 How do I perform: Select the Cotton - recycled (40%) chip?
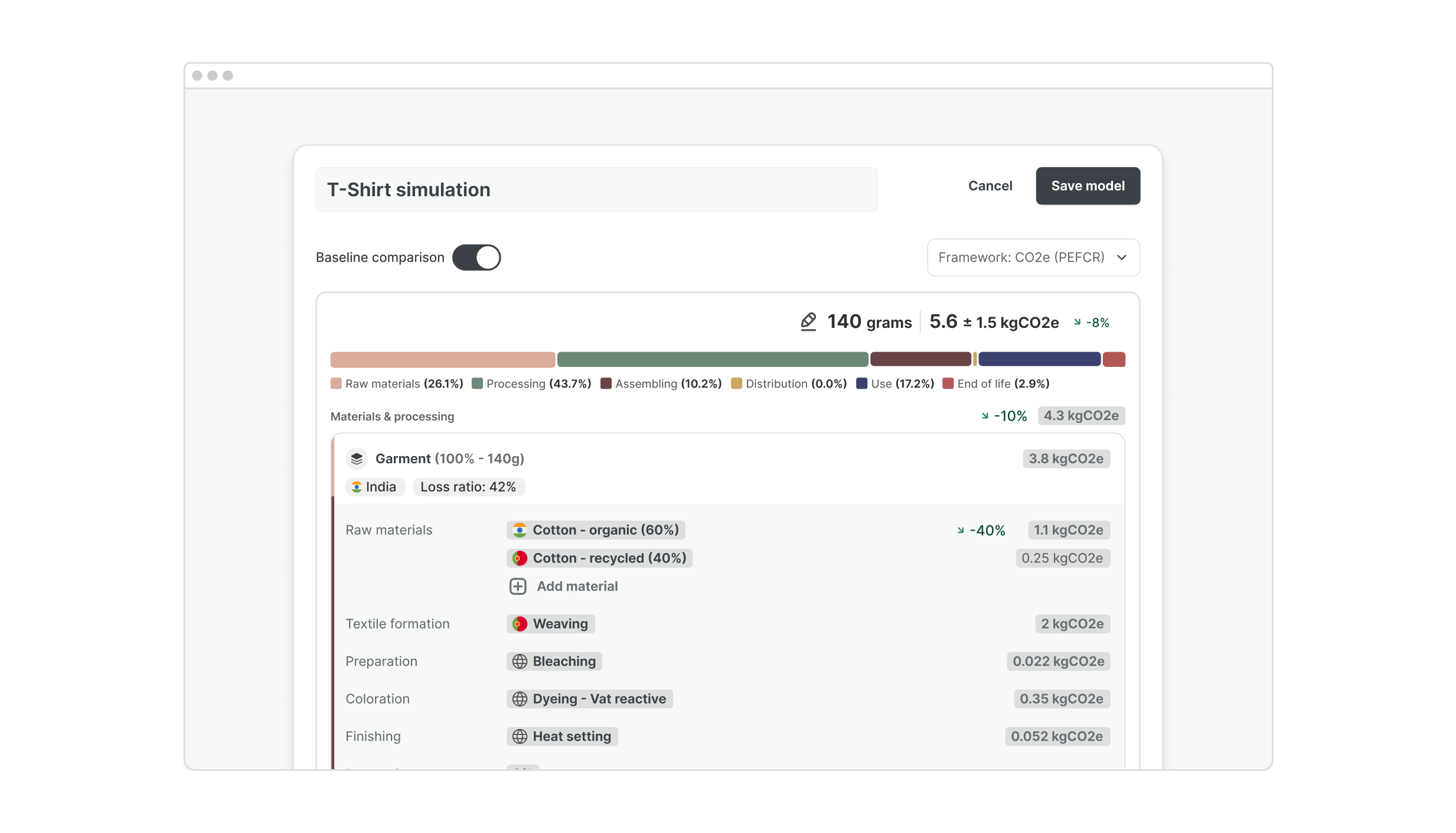tap(599, 558)
